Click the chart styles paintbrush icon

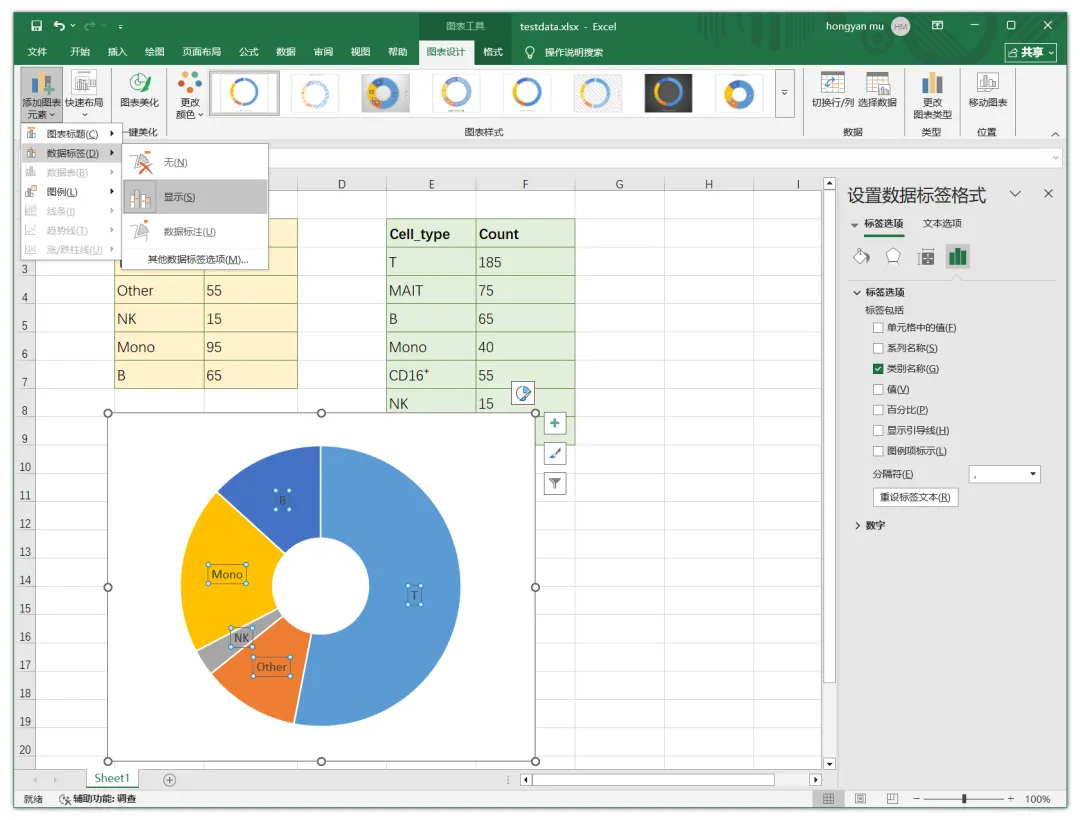(554, 453)
